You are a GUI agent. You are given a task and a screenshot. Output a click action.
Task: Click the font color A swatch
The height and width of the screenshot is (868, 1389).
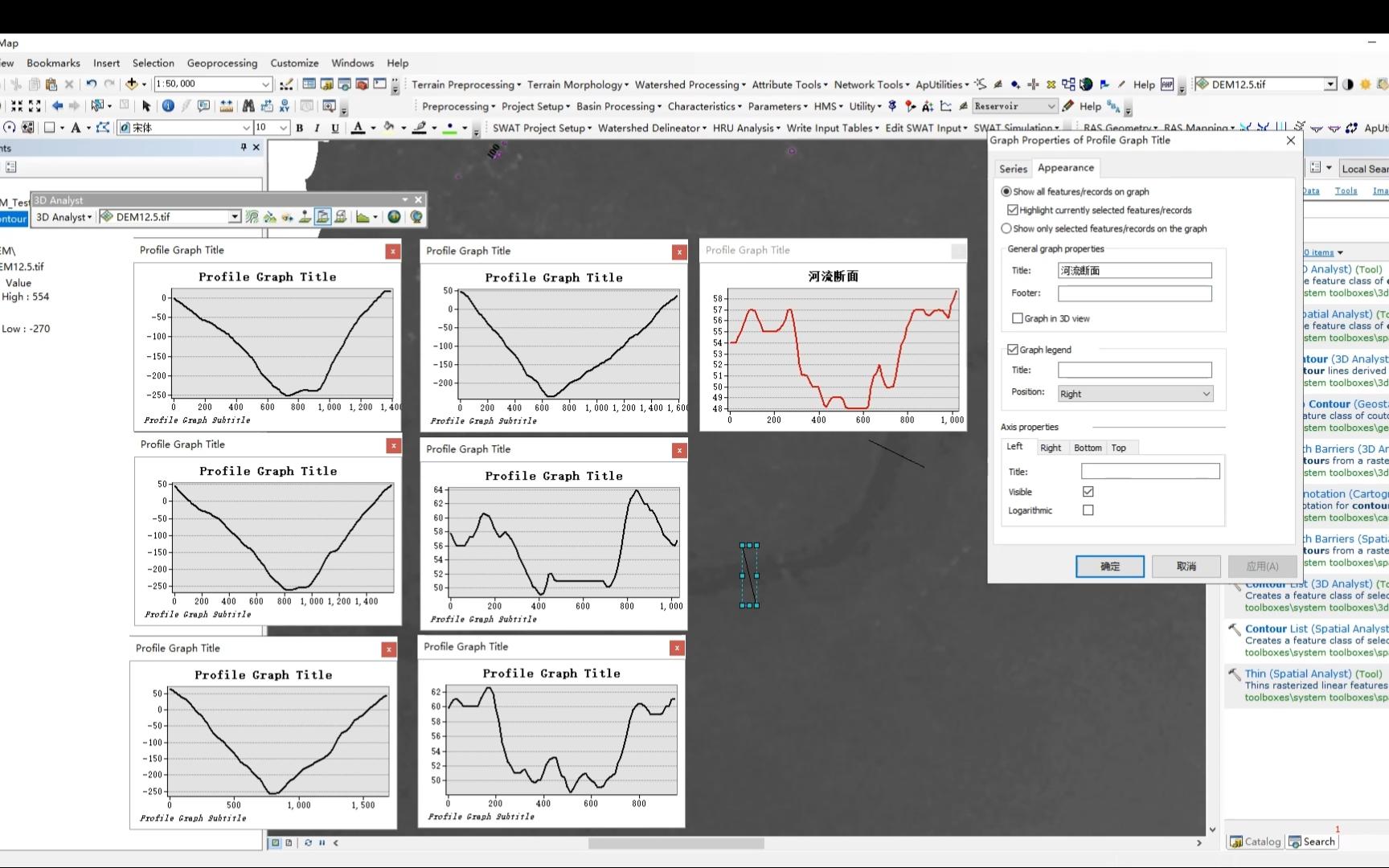[359, 128]
